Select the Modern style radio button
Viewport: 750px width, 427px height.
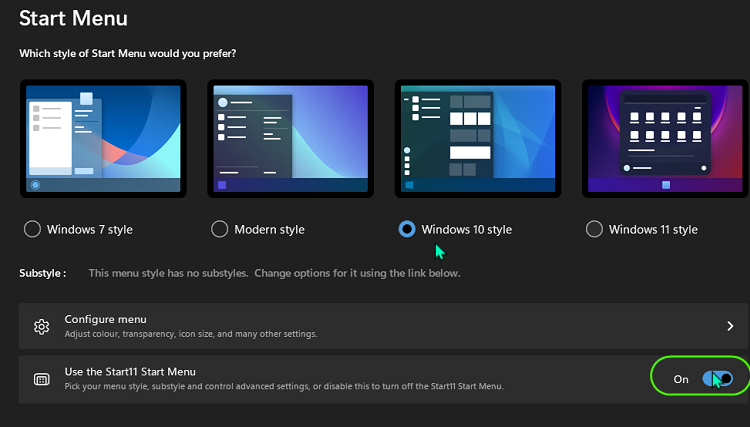tap(220, 229)
